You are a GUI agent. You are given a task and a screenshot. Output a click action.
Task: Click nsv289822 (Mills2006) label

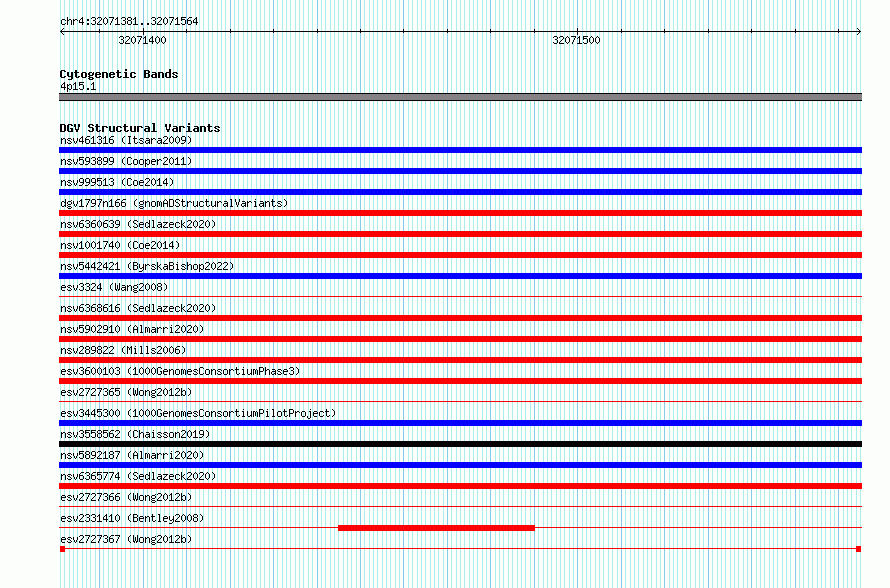point(123,350)
